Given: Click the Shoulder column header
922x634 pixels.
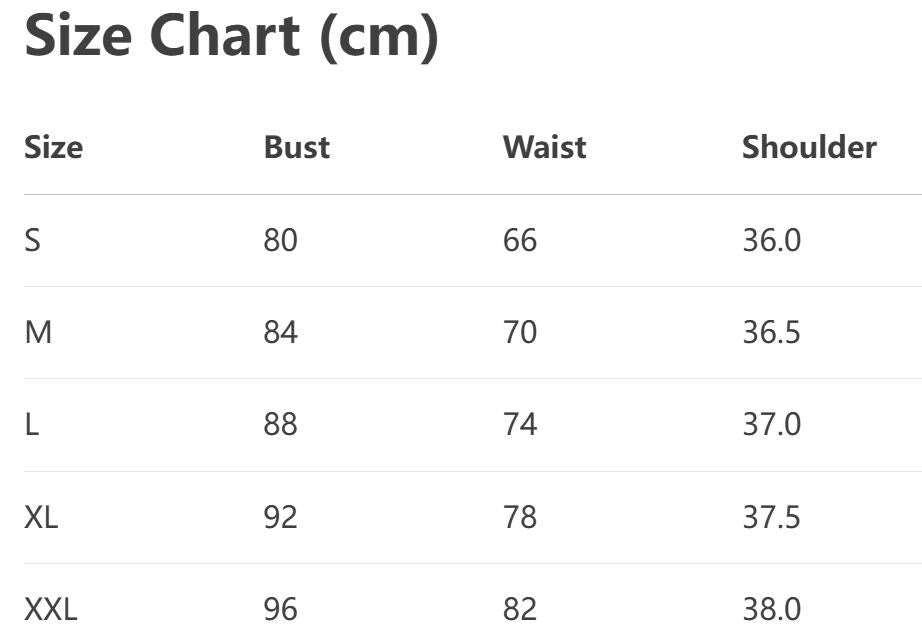Looking at the screenshot, I should tap(808, 148).
